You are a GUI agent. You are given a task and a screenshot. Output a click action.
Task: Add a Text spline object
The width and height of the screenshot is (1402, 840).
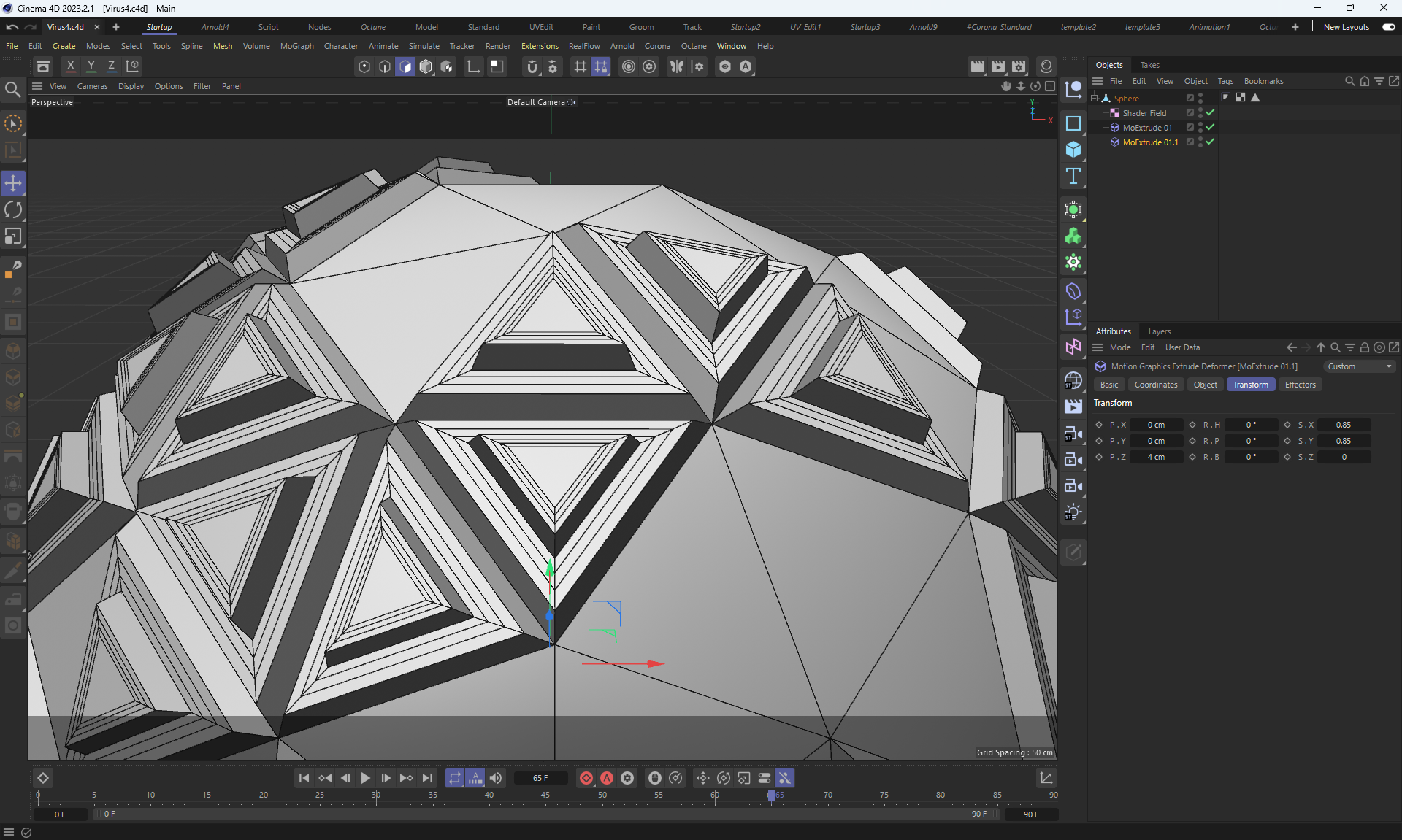click(x=1073, y=176)
